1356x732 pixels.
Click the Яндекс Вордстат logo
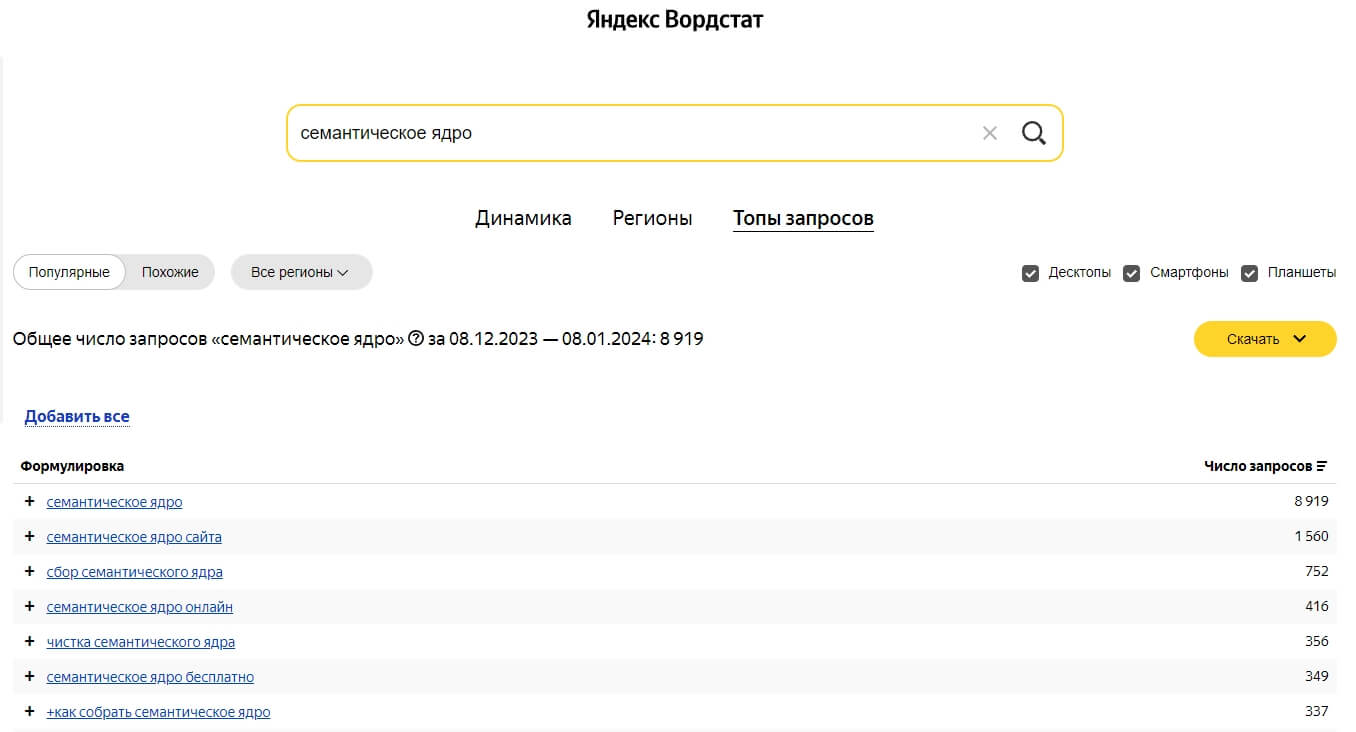coord(675,19)
